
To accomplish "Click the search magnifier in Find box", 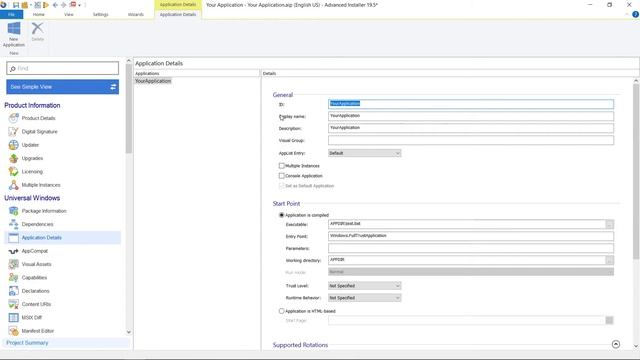I will (12, 69).
